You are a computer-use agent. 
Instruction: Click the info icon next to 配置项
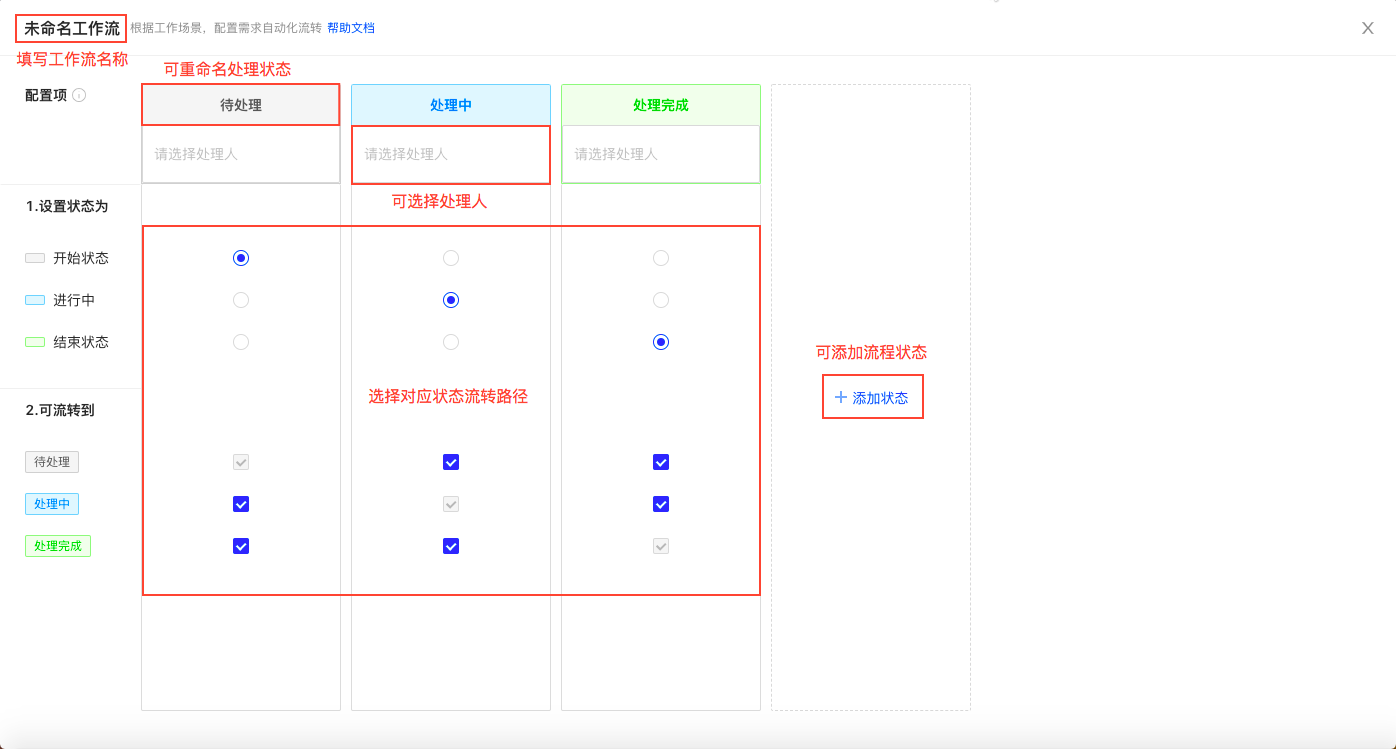[x=79, y=95]
